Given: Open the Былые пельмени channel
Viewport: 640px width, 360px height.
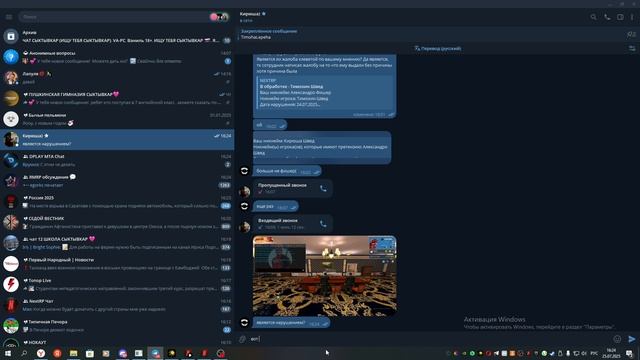Looking at the screenshot, I should pos(117,119).
